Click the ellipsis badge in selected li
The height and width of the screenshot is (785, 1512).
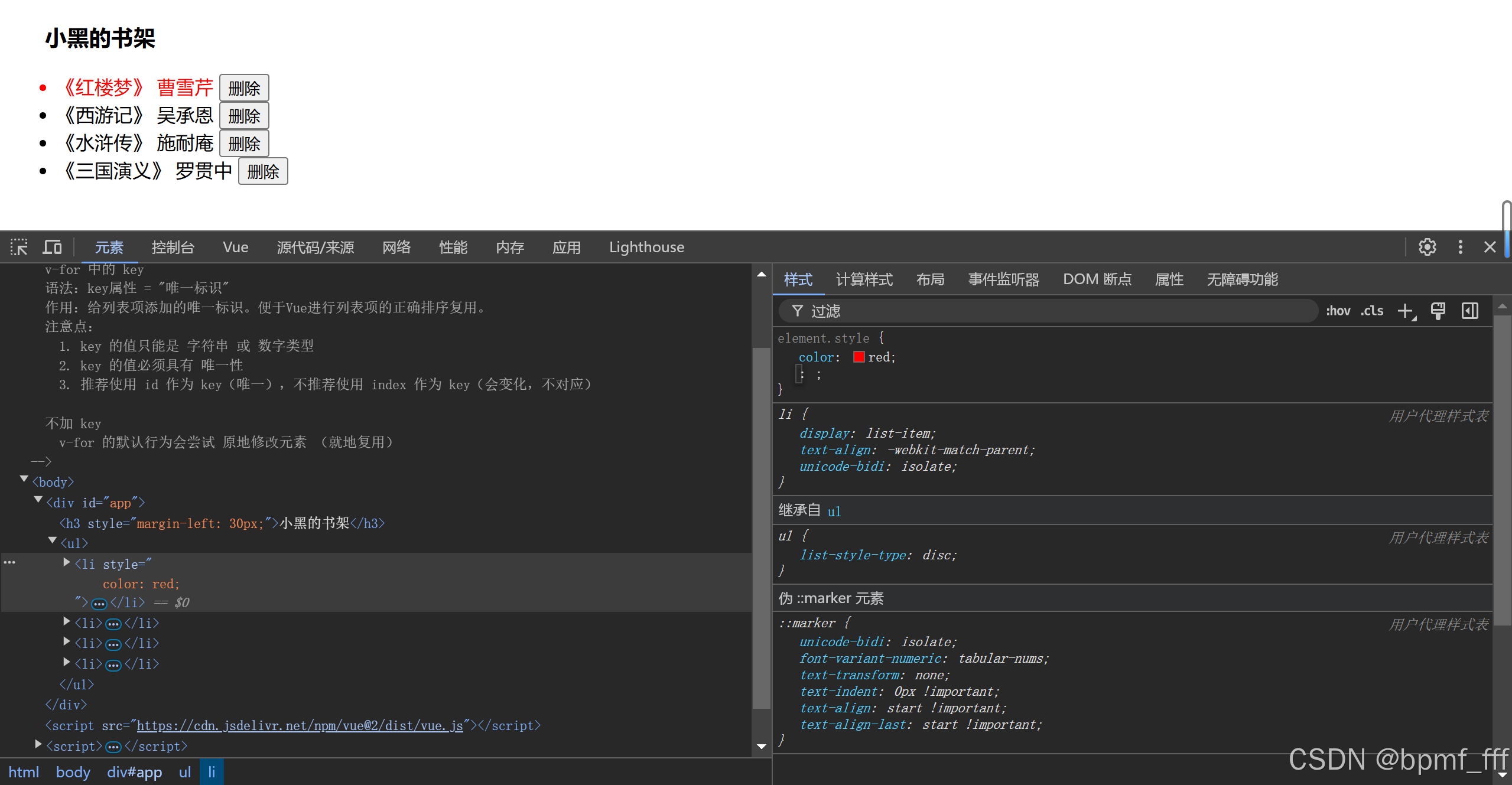point(99,604)
